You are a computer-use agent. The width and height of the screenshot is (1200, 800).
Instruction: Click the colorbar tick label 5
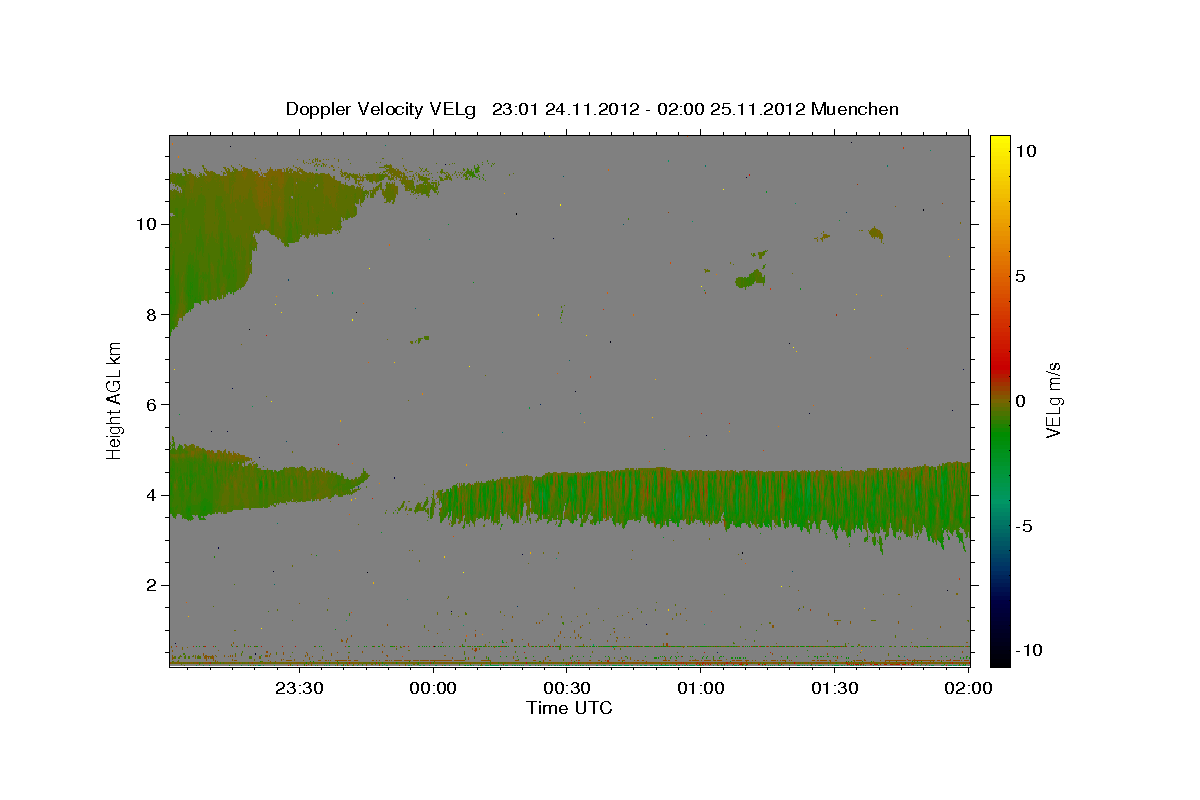point(1020,276)
